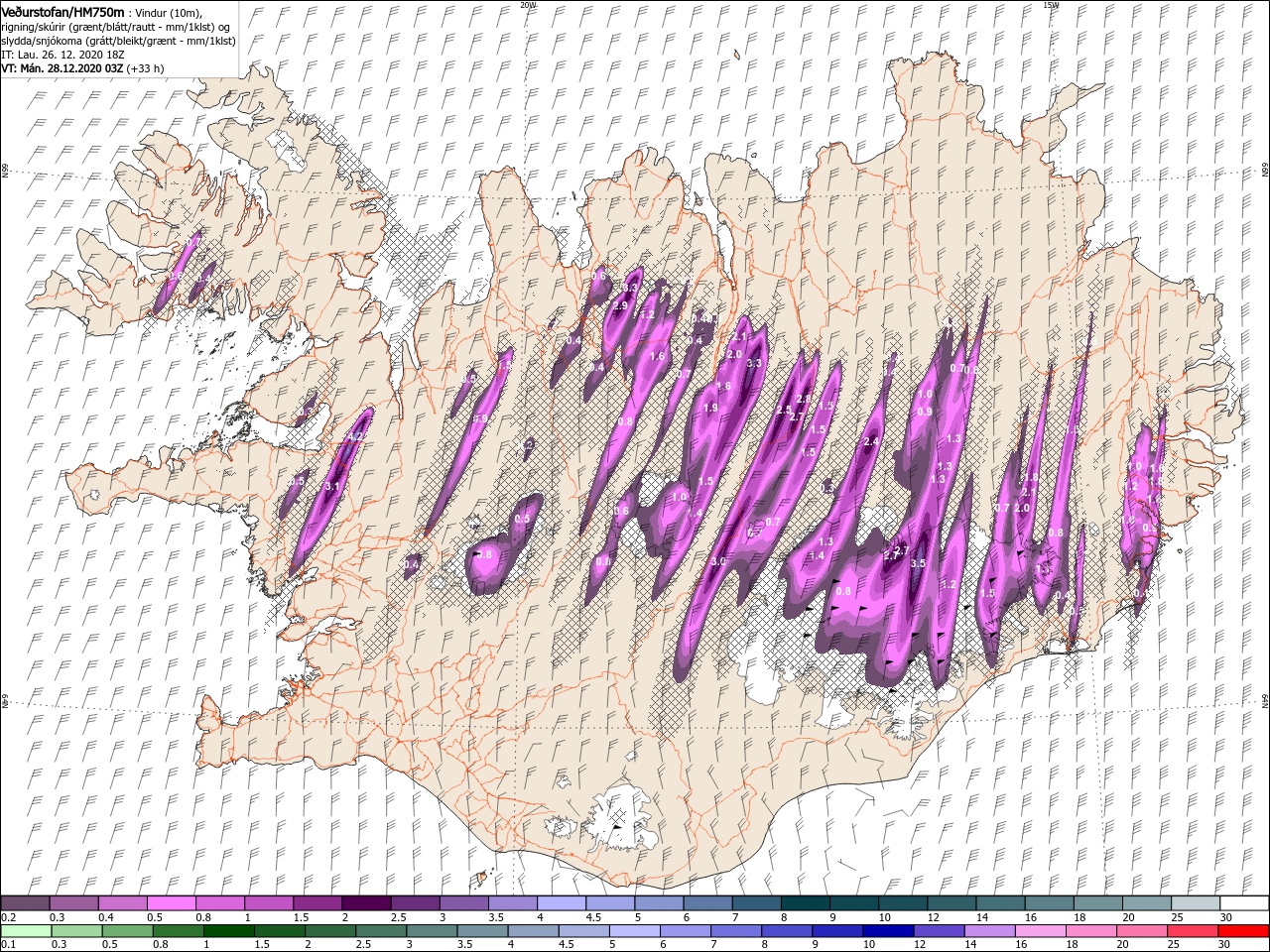Click the 'VT: Mán. 28.12.2020 03Z' valid time
The width and height of the screenshot is (1270, 952).
pos(62,68)
